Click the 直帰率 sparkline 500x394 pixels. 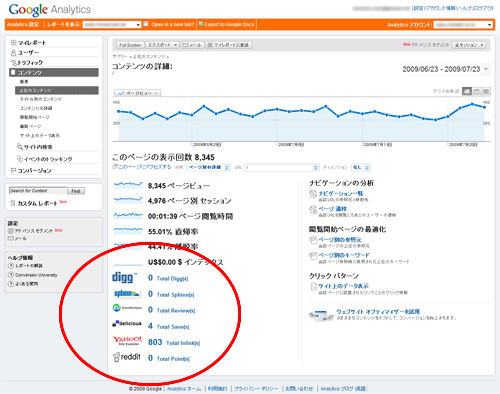point(128,230)
